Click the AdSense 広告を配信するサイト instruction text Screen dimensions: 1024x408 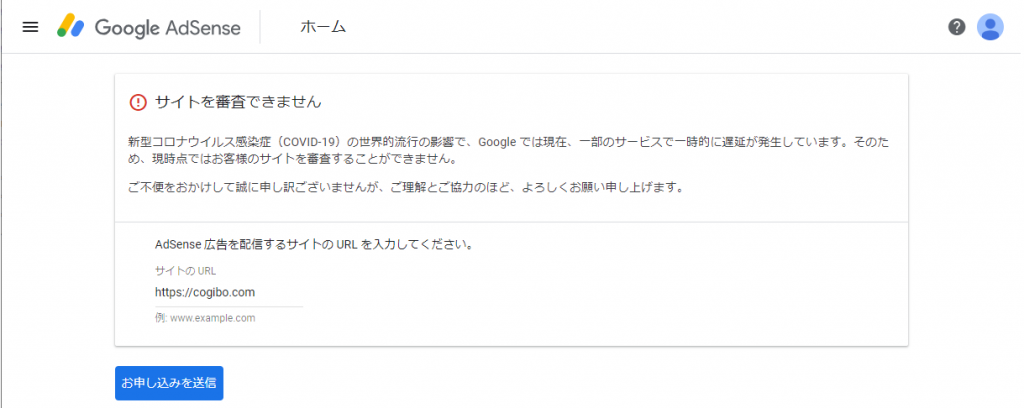314,245
